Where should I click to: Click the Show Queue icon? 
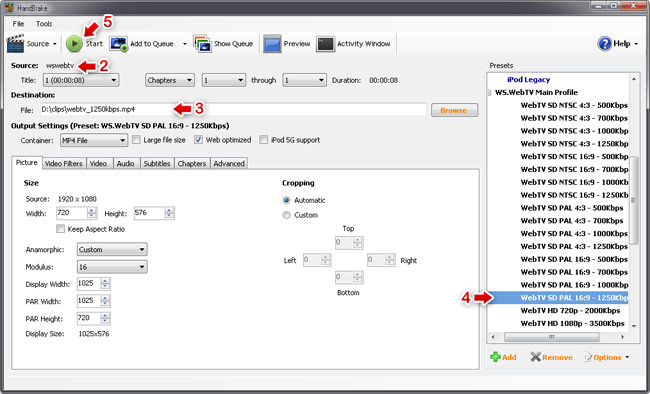[203, 44]
